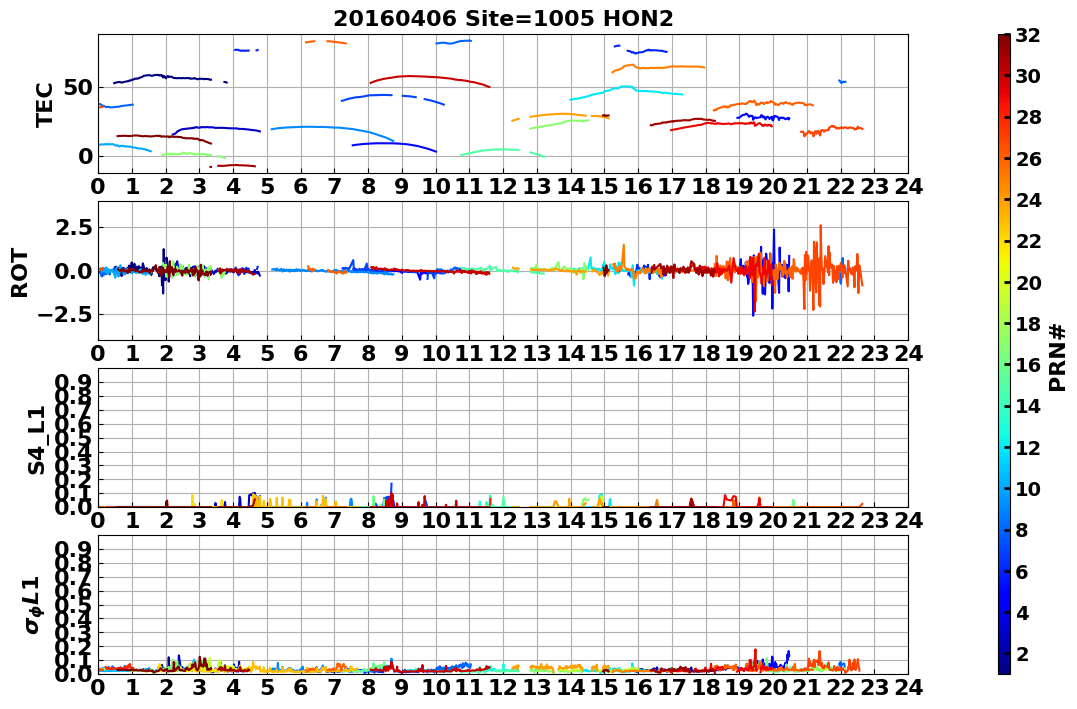Click hour 2 tick under the S4_L1 panel
This screenshot has width=1077, height=709.
coord(166,520)
